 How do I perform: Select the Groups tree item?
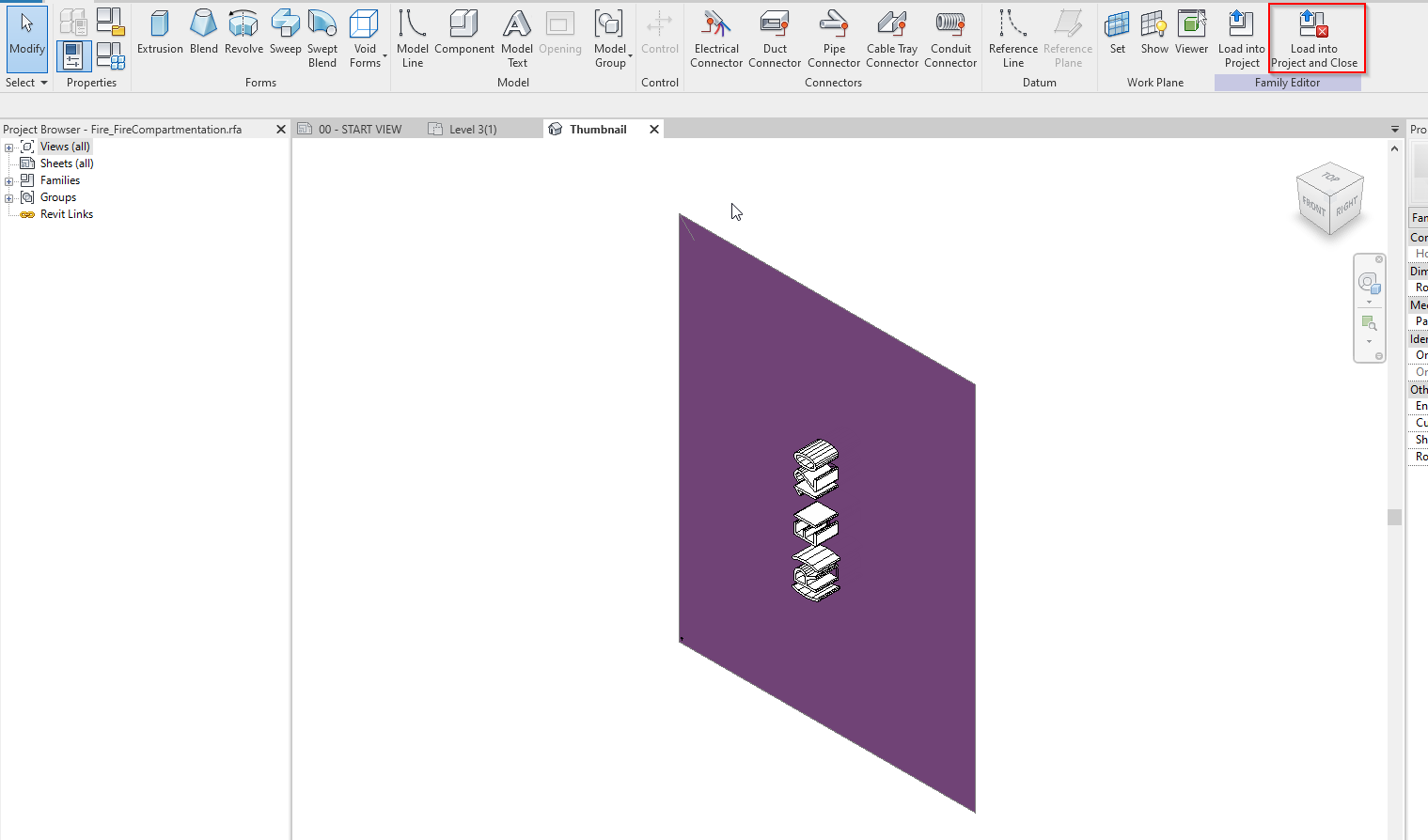(58, 197)
